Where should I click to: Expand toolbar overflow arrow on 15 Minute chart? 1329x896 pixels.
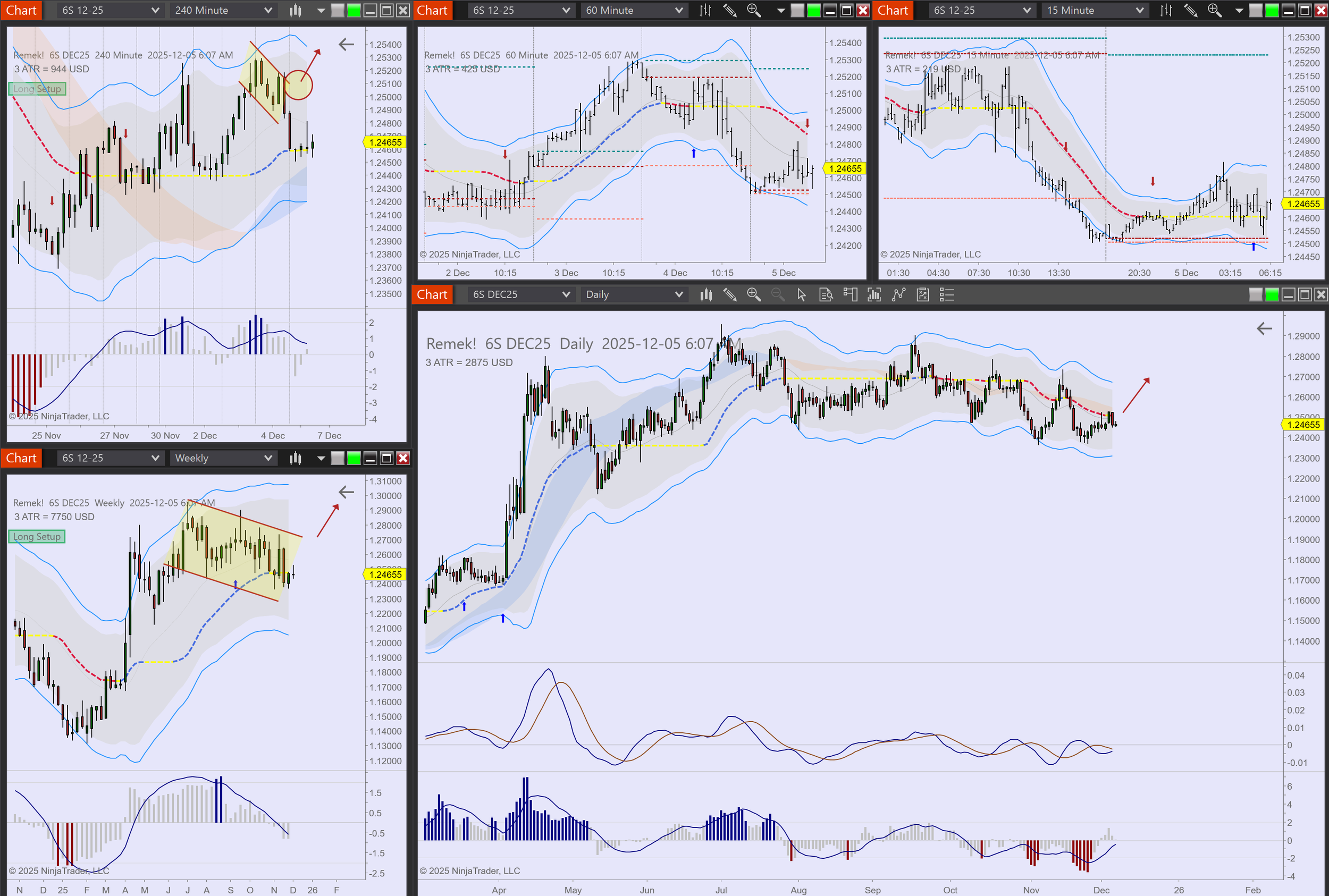[1239, 10]
